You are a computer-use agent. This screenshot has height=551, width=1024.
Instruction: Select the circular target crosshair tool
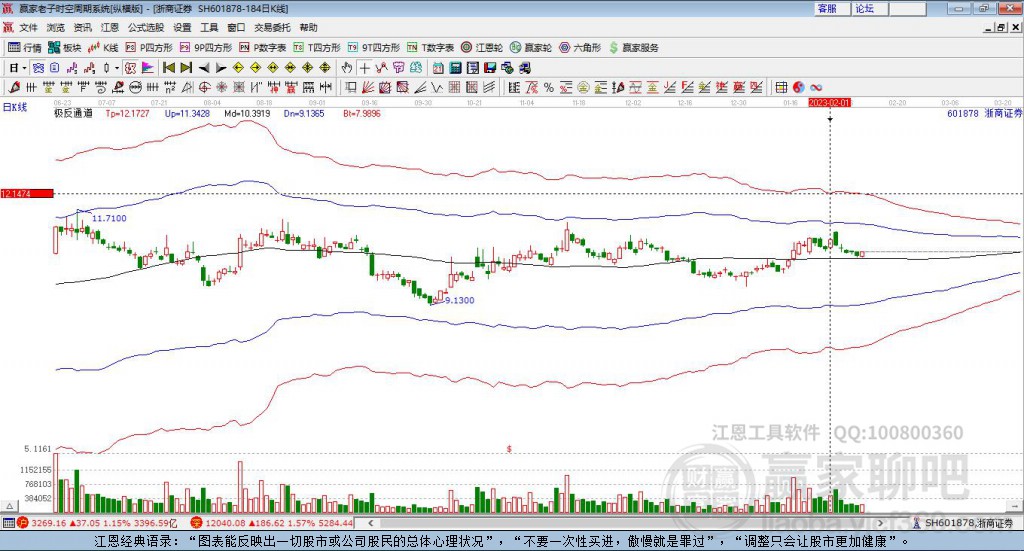(x=204, y=87)
